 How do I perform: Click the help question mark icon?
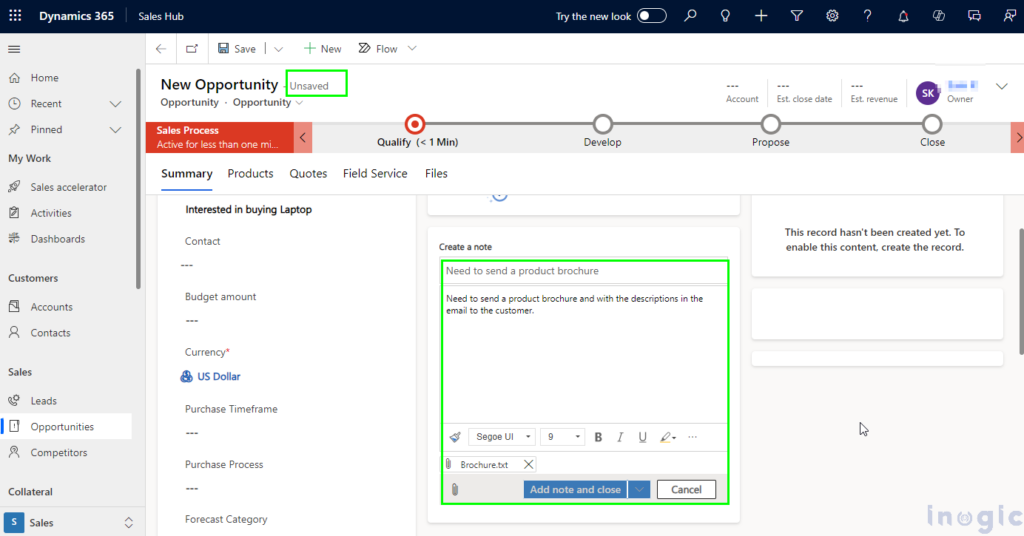[867, 16]
